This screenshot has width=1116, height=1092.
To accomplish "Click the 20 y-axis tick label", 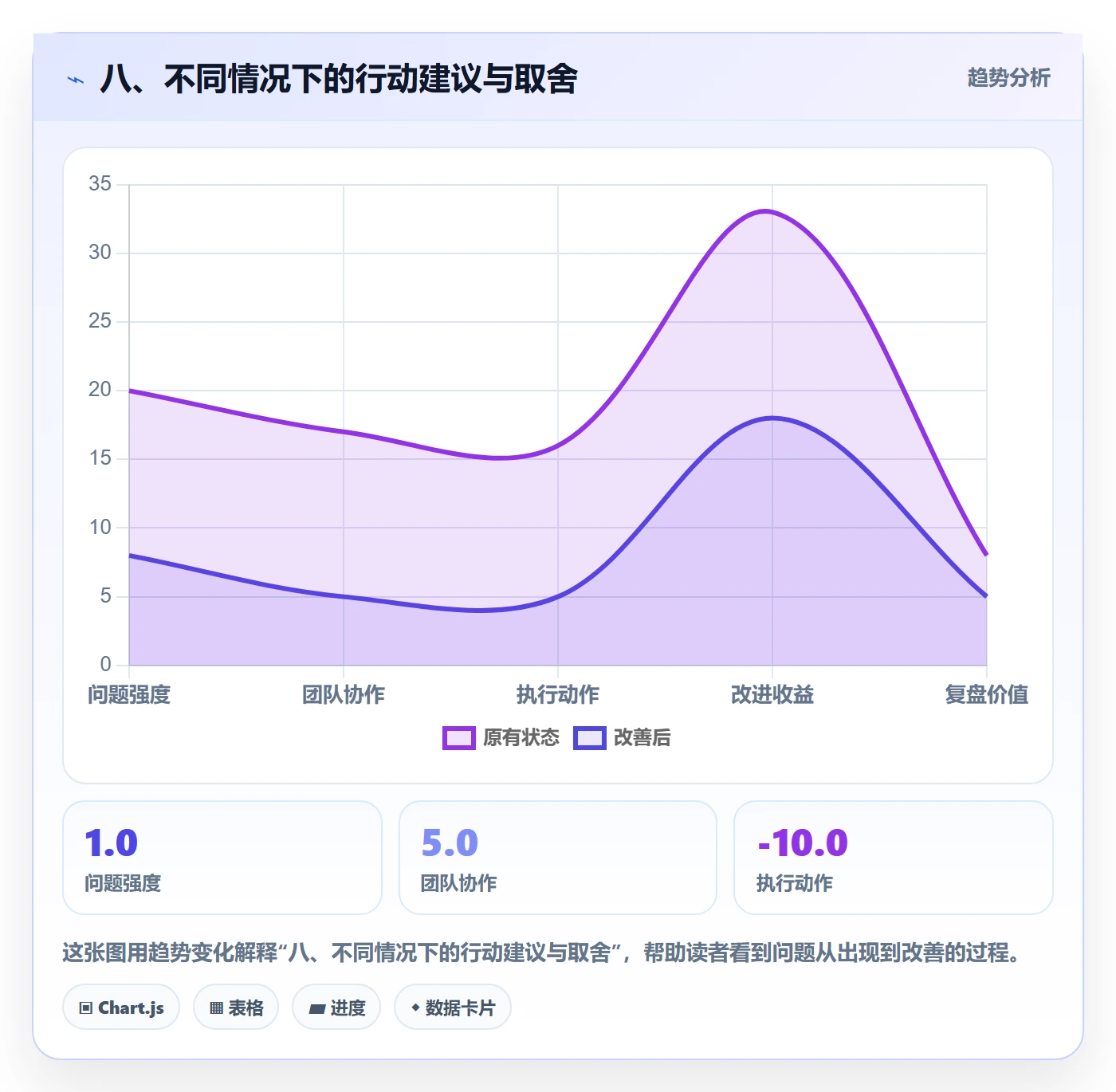I will click(x=100, y=390).
